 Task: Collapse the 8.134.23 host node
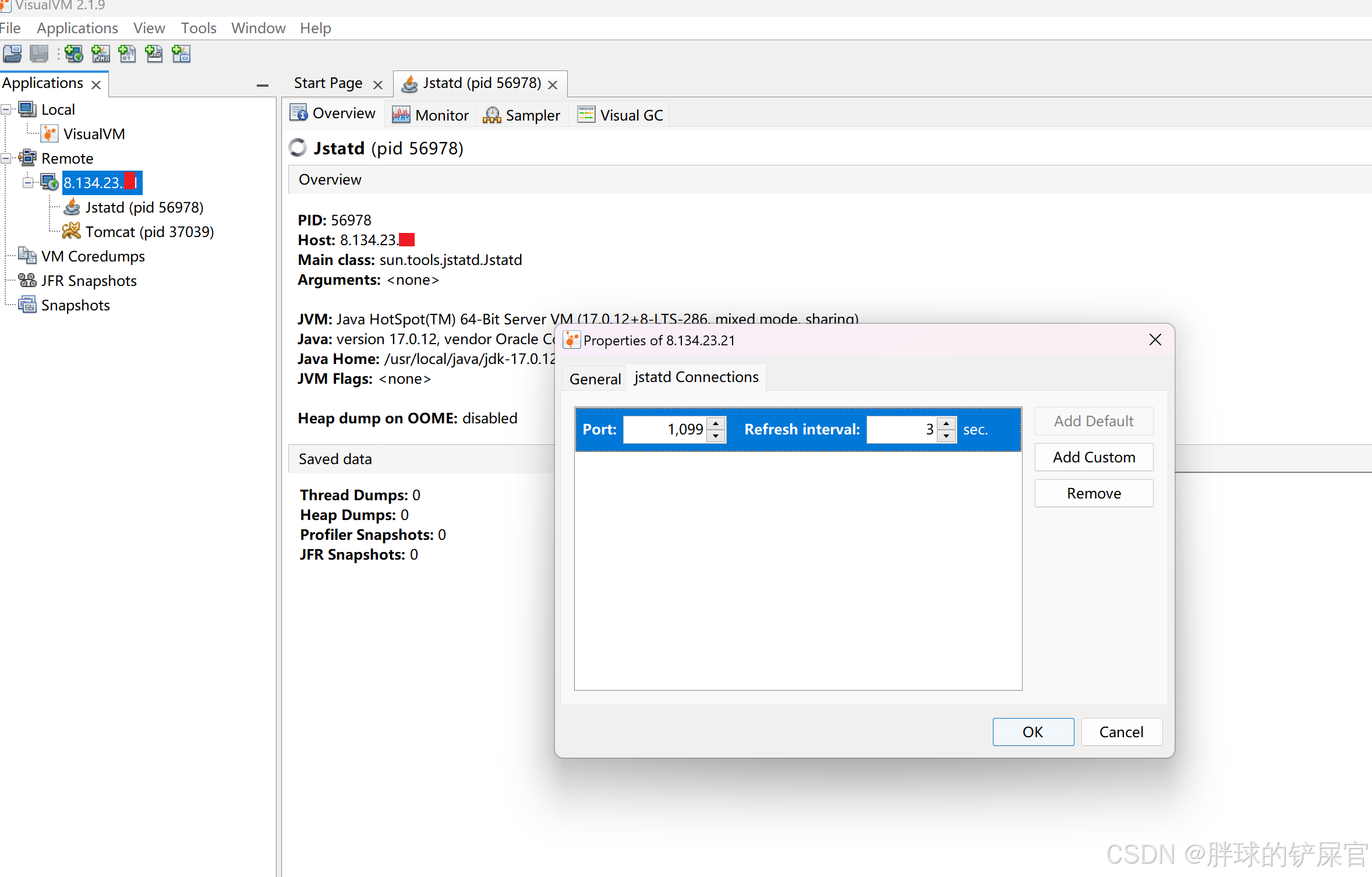coord(27,183)
